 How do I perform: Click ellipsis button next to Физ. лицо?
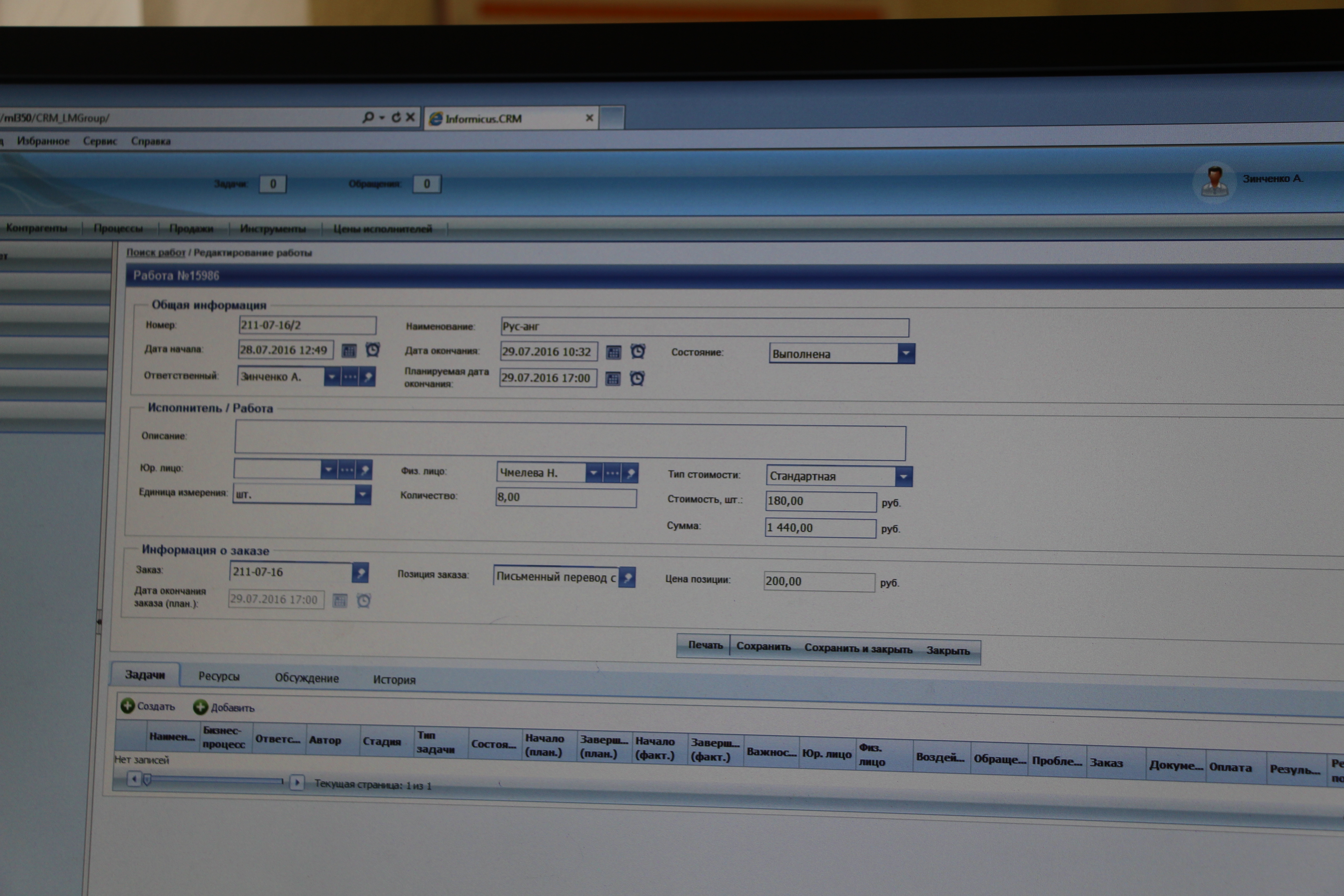612,473
